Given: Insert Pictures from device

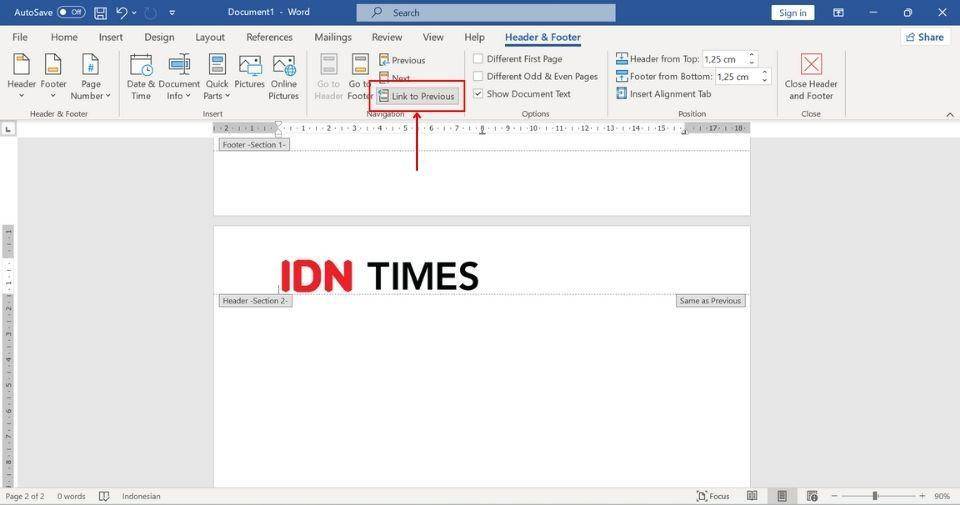Looking at the screenshot, I should [x=249, y=72].
